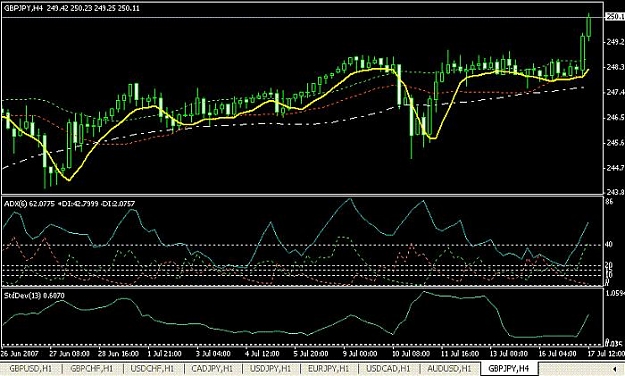Click the 244.7 price scale value

pos(614,168)
